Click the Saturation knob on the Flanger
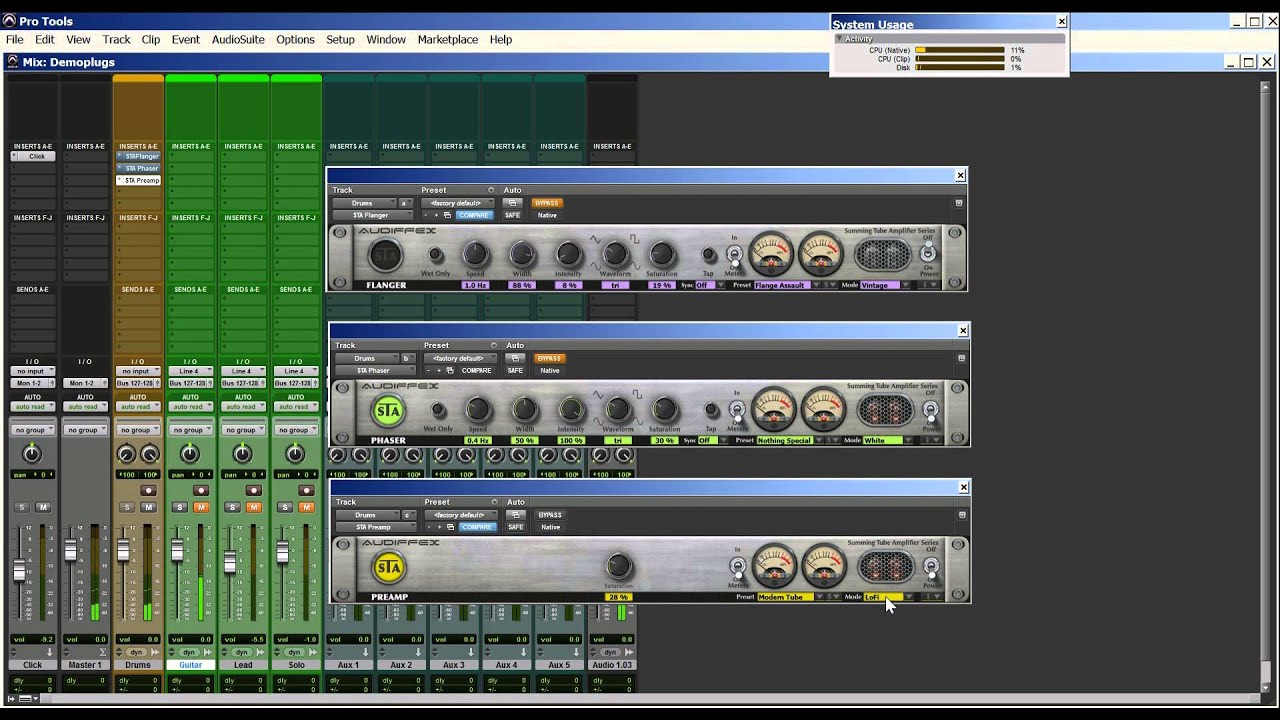The height and width of the screenshot is (720, 1280). coord(662,254)
